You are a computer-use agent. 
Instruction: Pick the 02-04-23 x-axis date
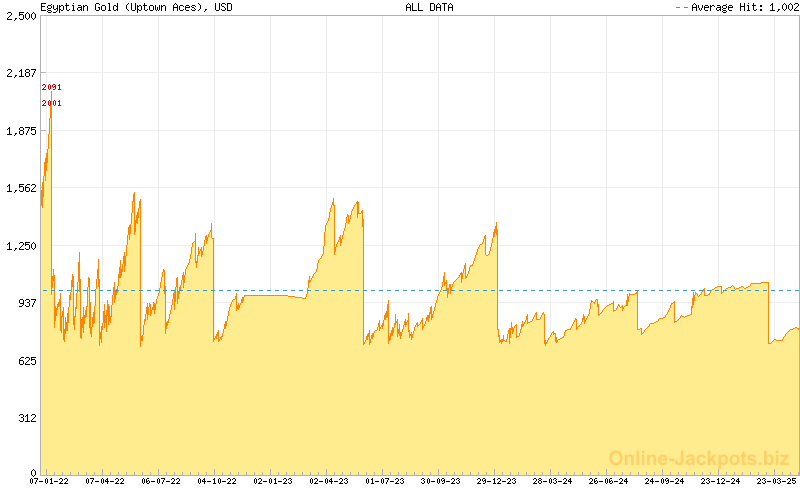[x=329, y=481]
